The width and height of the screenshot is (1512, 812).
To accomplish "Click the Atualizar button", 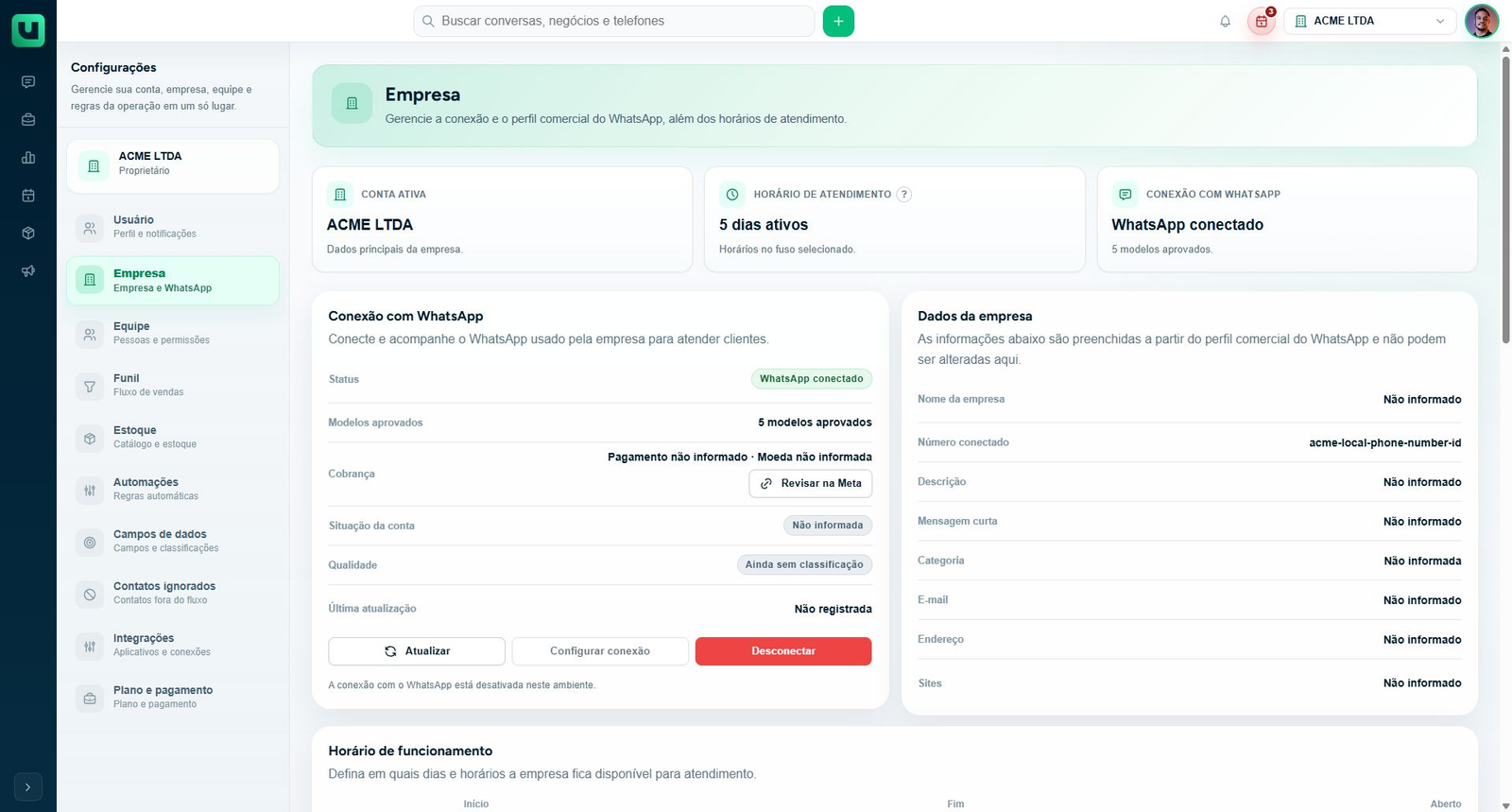I will (x=417, y=651).
